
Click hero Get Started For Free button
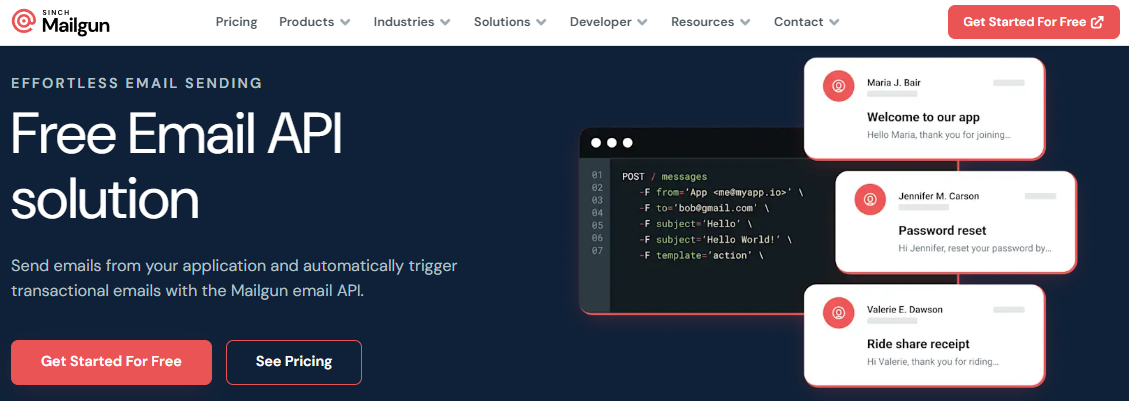[x=112, y=361]
